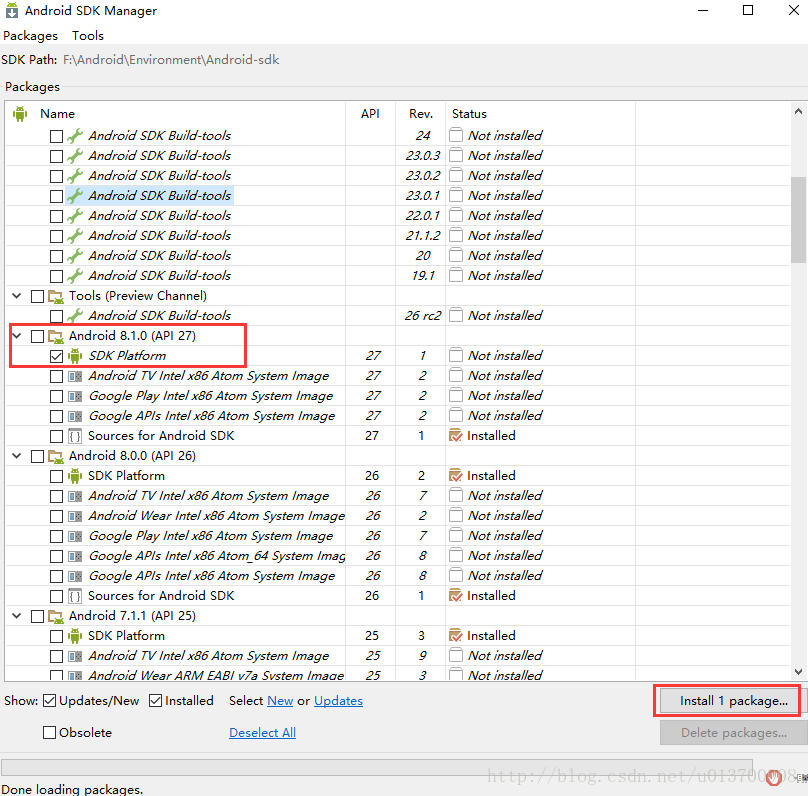Screen dimensions: 808x796
Task: Click vertical scrollbar thumb of packages list
Action: click(x=799, y=221)
